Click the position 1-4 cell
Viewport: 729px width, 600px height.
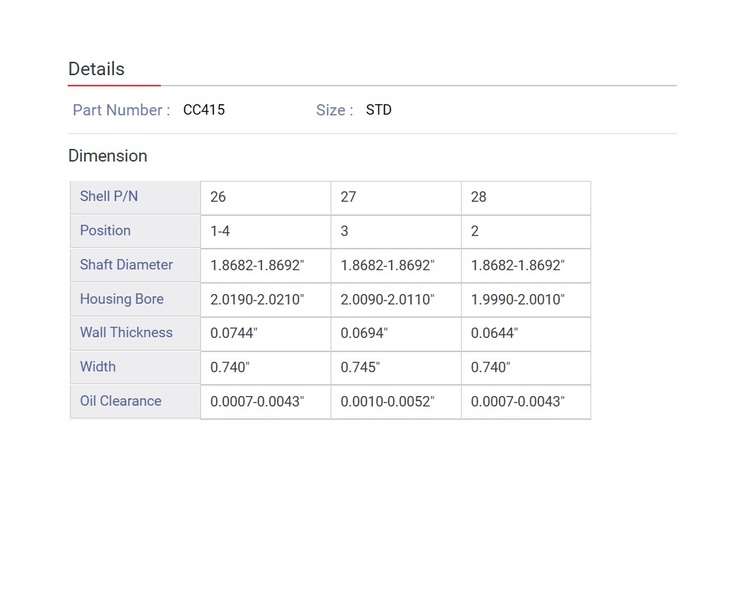click(220, 231)
